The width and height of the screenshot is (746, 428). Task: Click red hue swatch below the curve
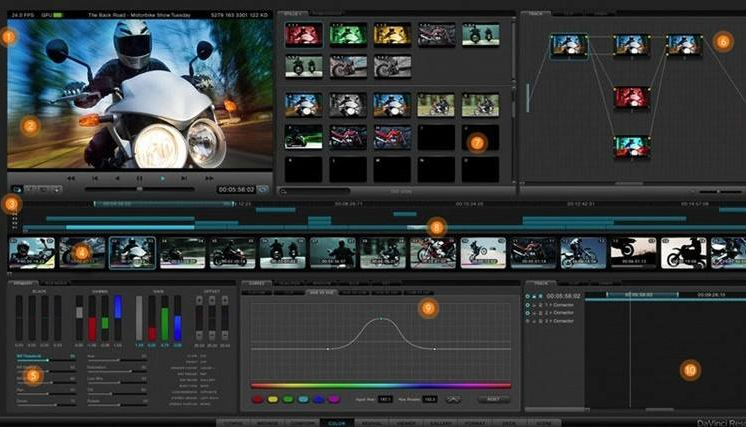257,399
